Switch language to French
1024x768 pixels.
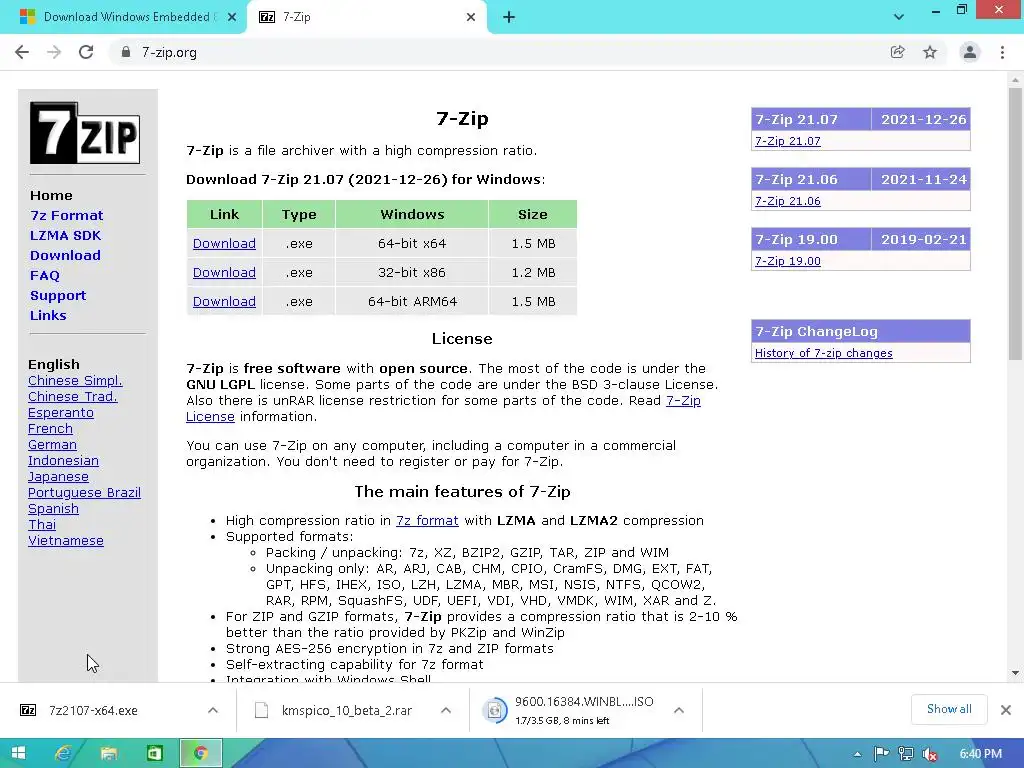pyautogui.click(x=50, y=428)
